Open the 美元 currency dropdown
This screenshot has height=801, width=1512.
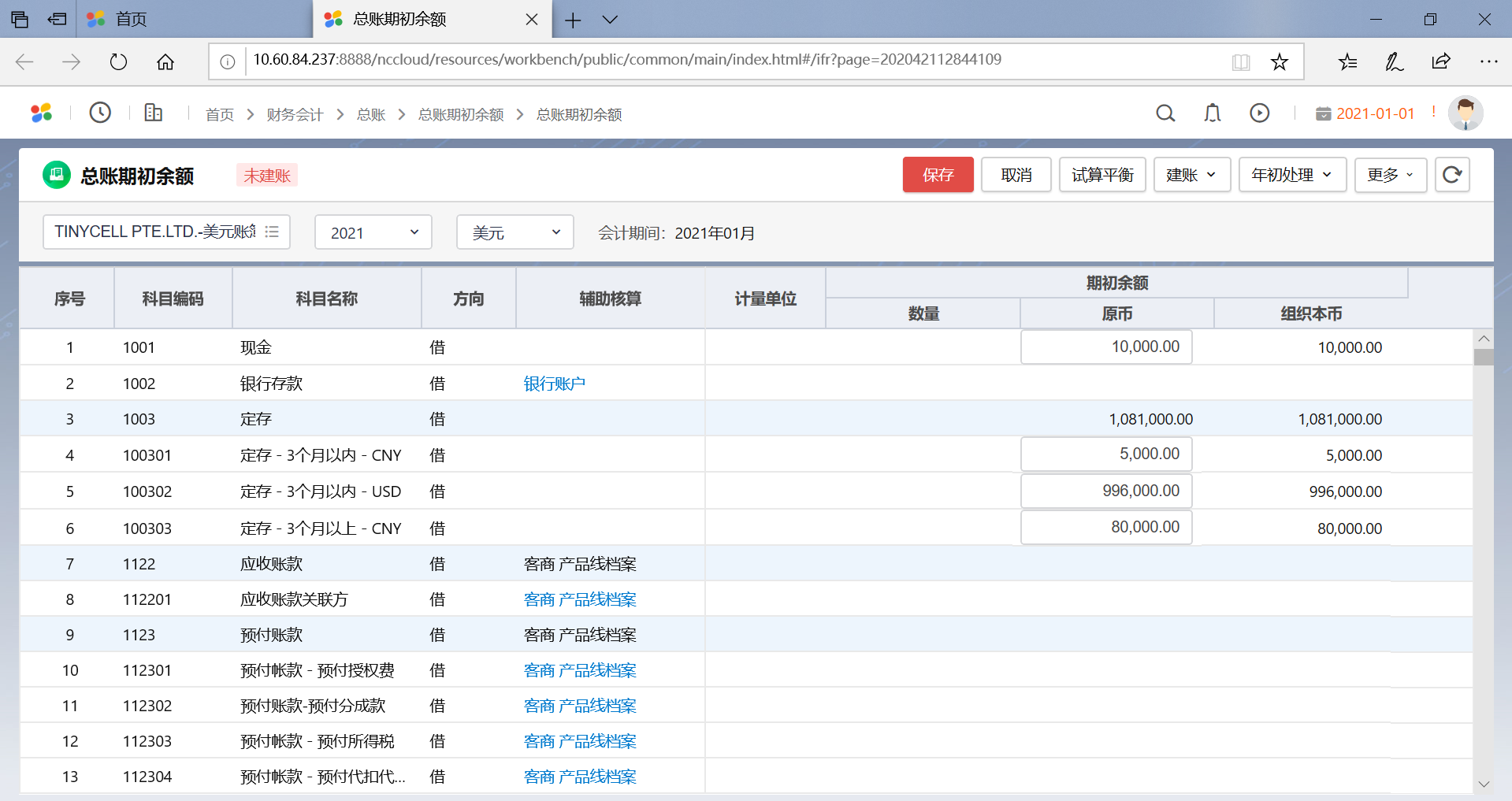(x=515, y=232)
